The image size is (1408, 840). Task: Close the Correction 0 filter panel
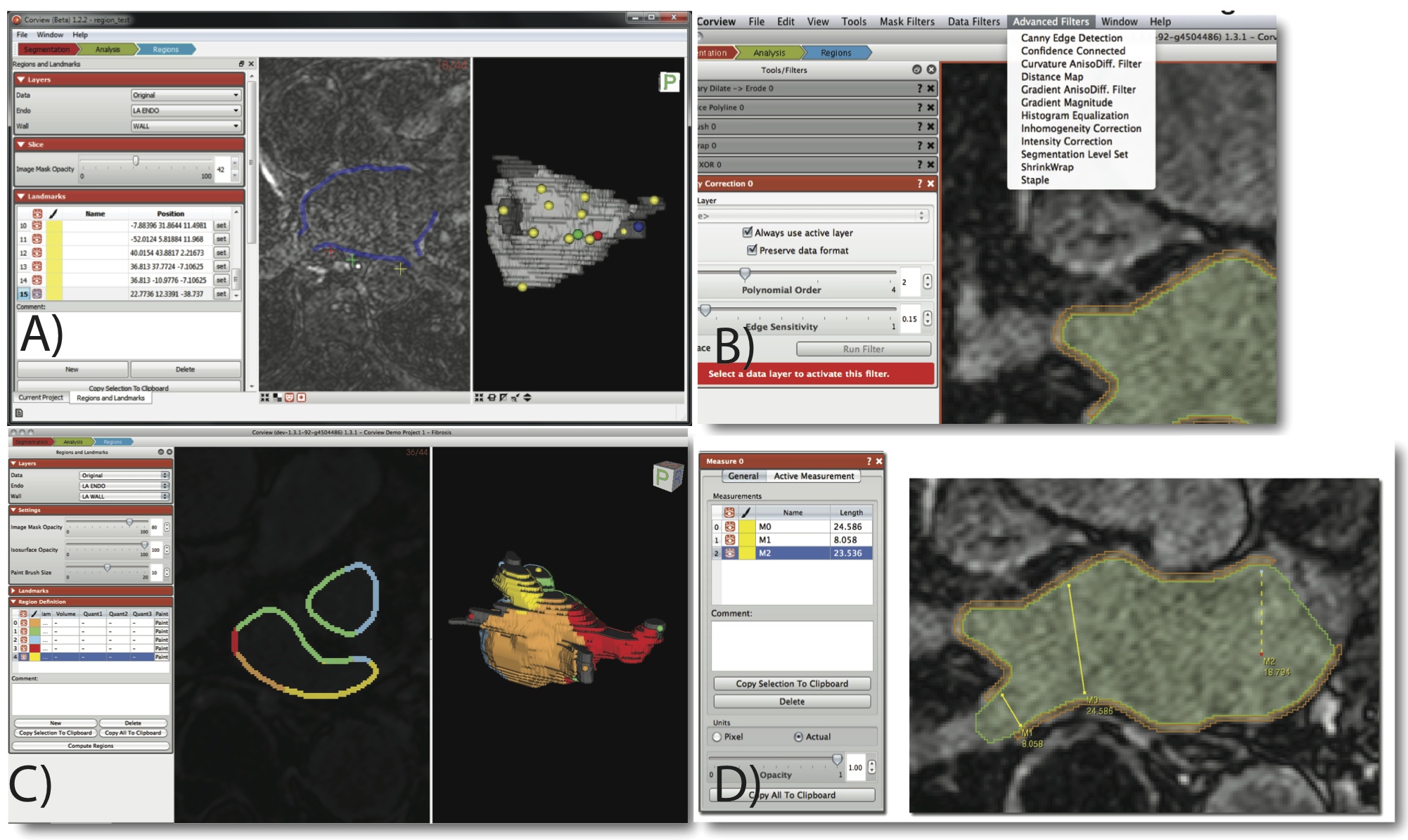930,183
